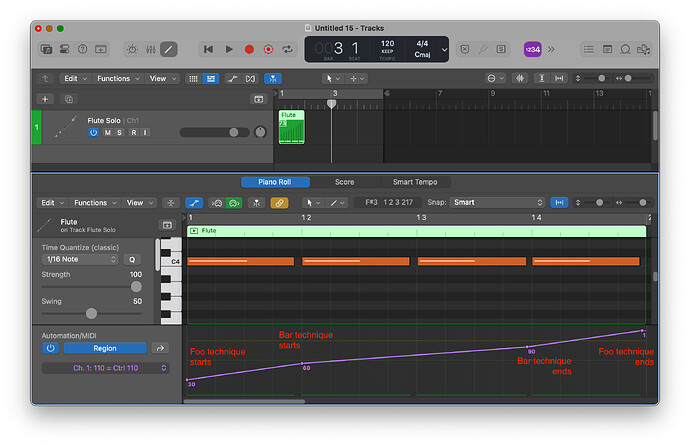Expand control bar overflow double chevron

(551, 49)
